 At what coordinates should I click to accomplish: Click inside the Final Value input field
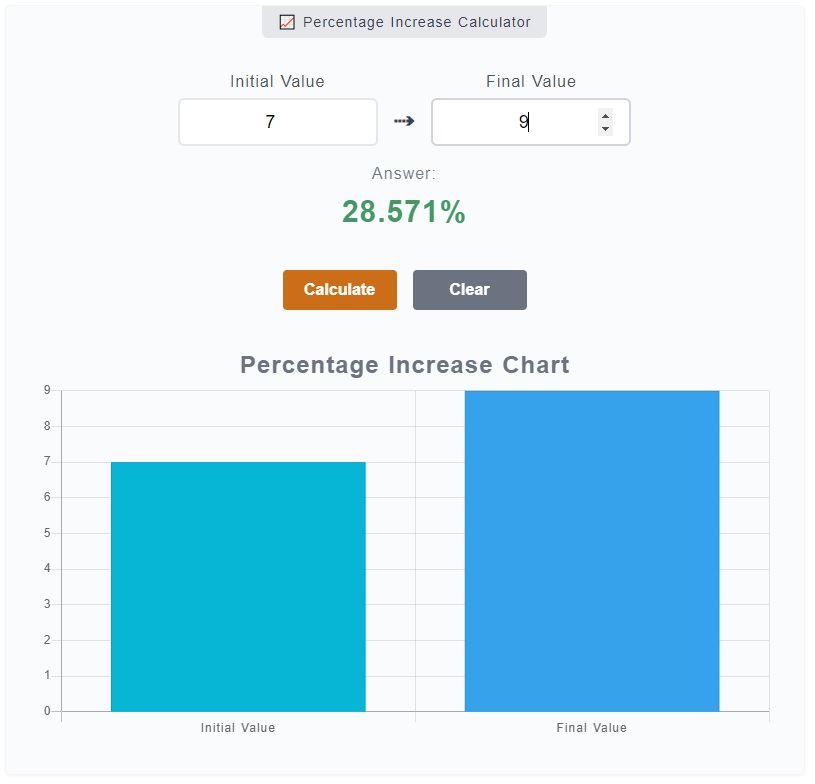(x=515, y=121)
